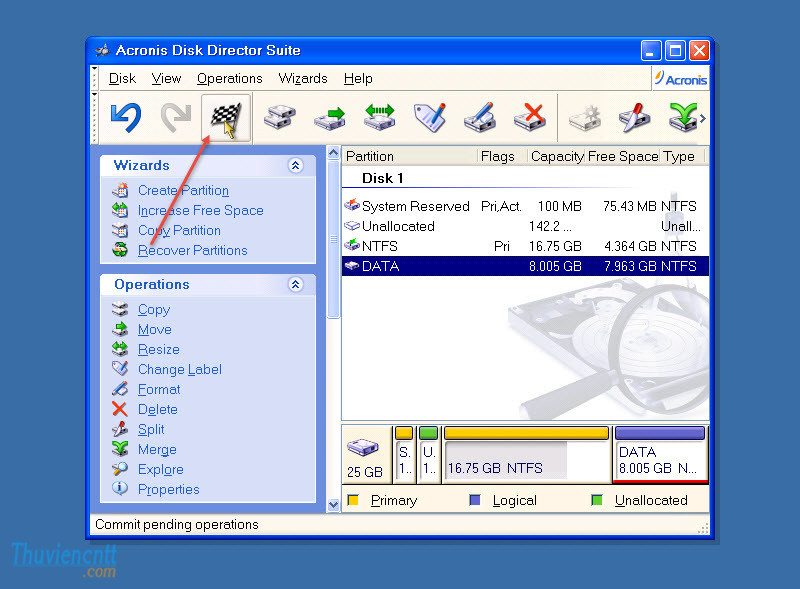Click the icon beside Recover Partitions

point(120,250)
